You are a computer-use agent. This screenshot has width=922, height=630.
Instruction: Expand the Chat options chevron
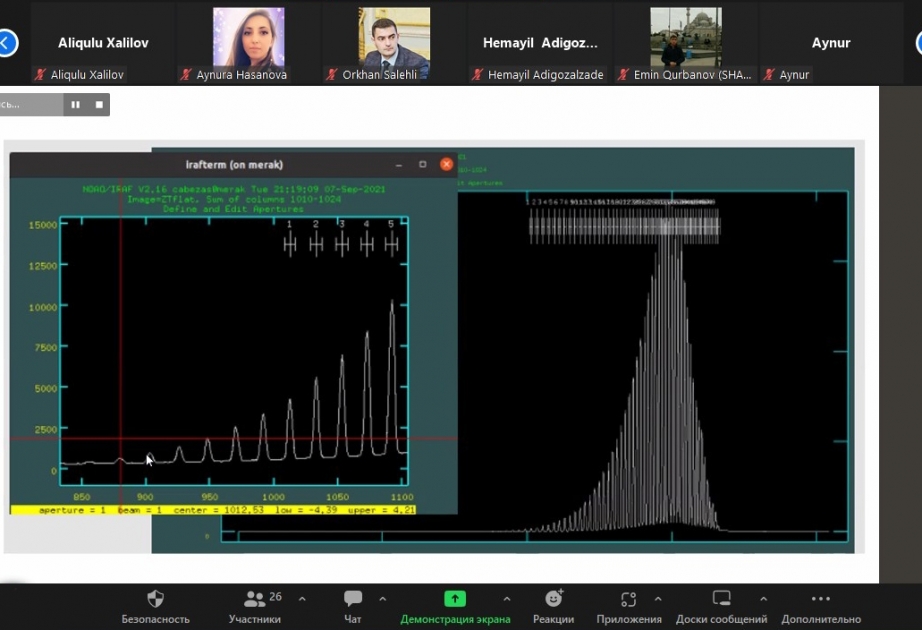383,599
